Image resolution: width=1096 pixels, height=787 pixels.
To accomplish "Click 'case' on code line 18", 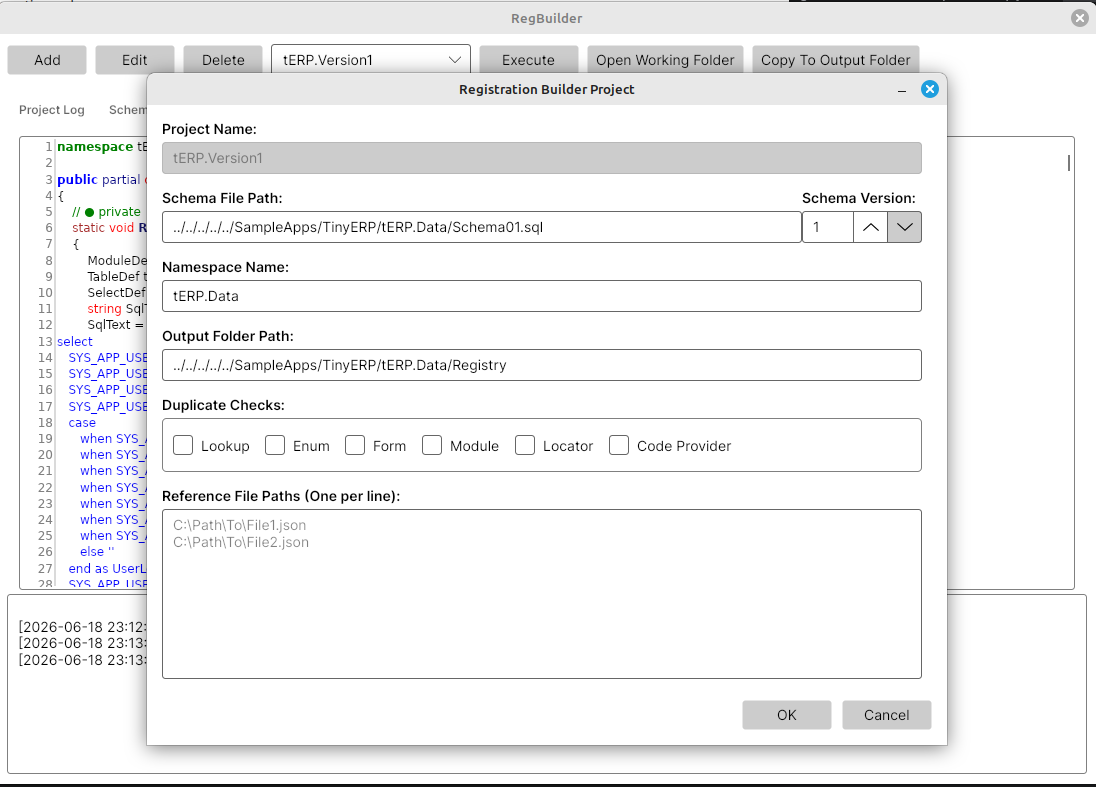I will [x=82, y=422].
